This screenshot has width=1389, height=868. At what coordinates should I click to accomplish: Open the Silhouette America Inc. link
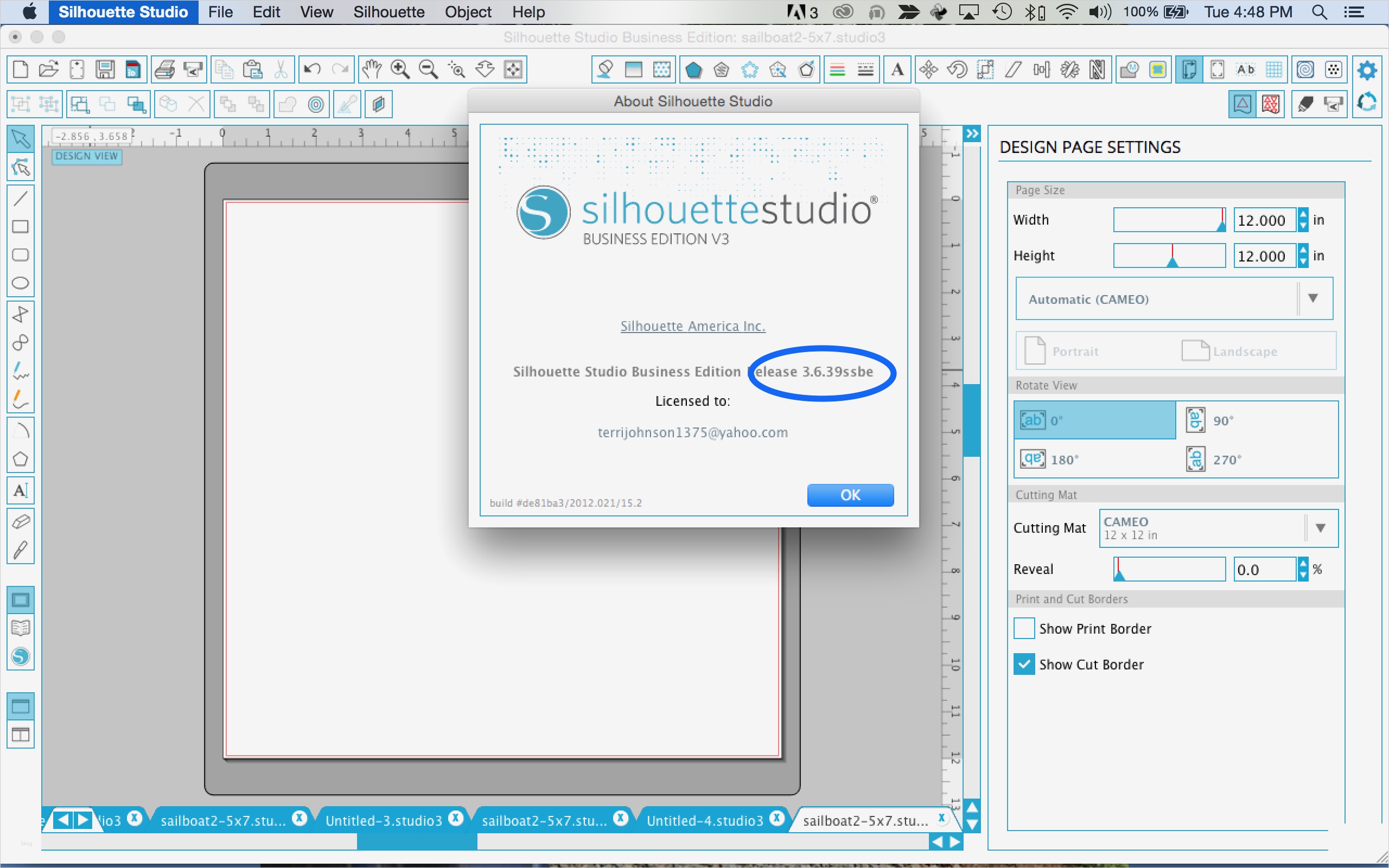tap(692, 326)
